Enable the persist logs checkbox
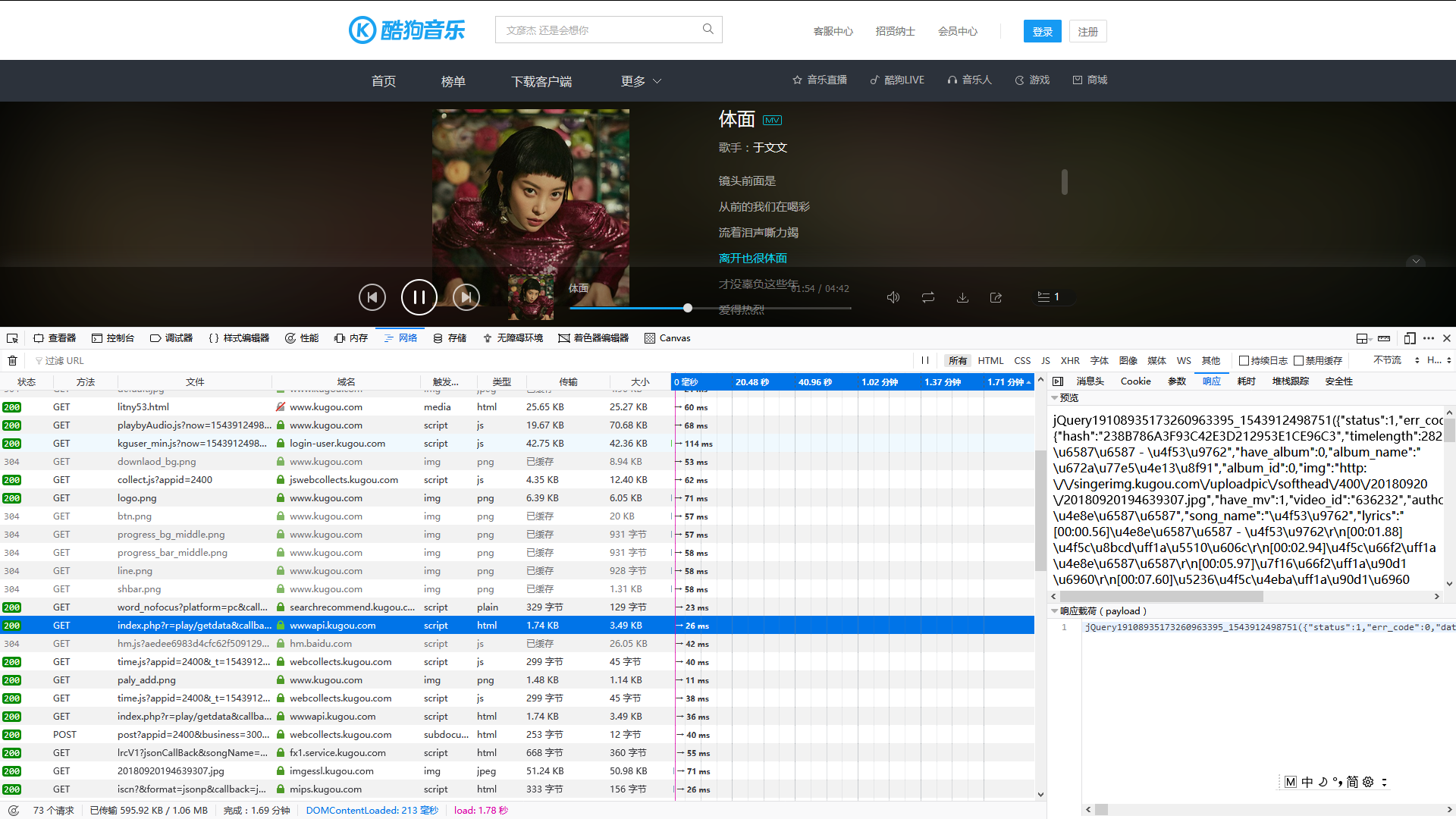This screenshot has width=1456, height=819. click(1244, 360)
